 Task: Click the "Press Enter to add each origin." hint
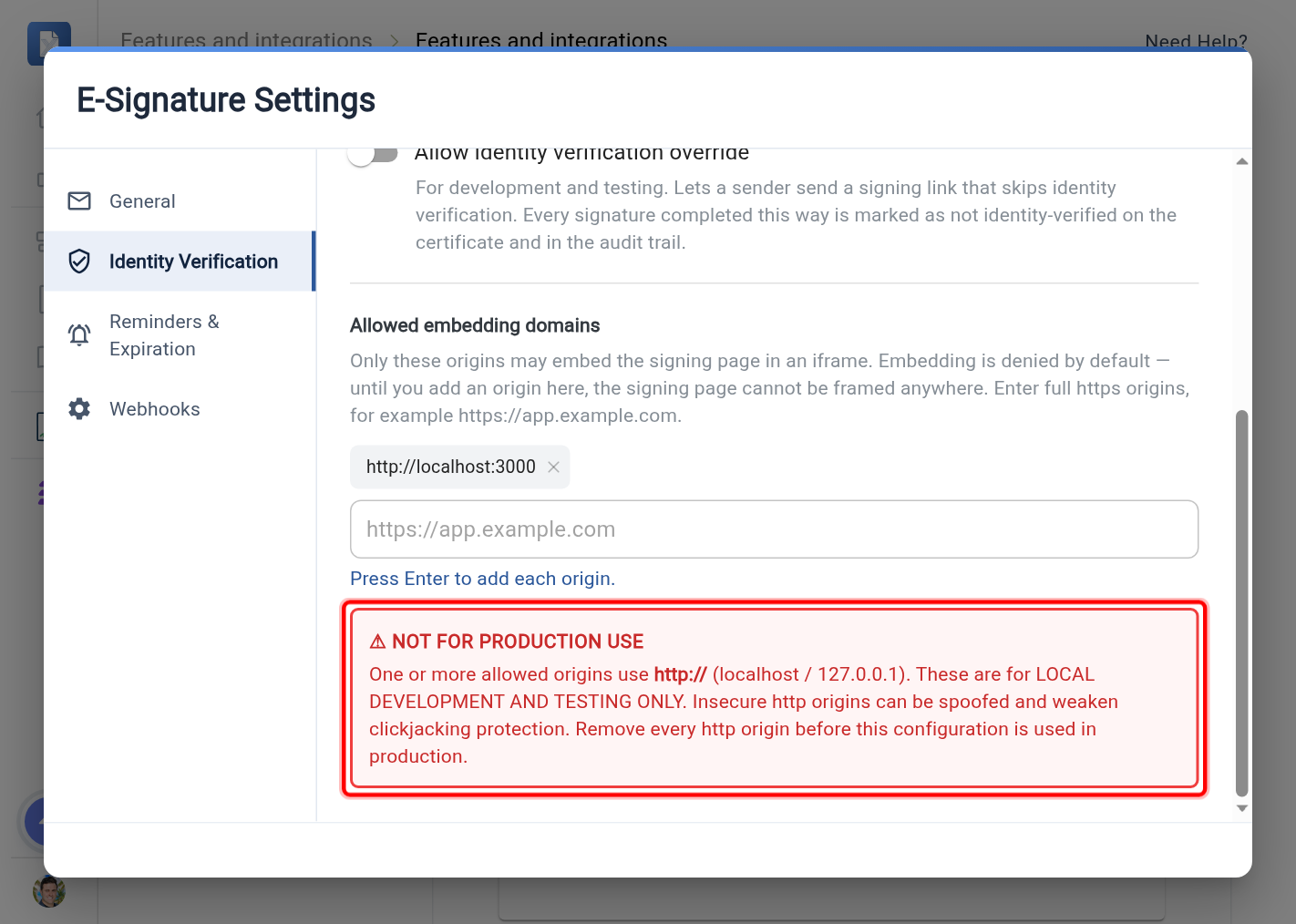coord(482,579)
